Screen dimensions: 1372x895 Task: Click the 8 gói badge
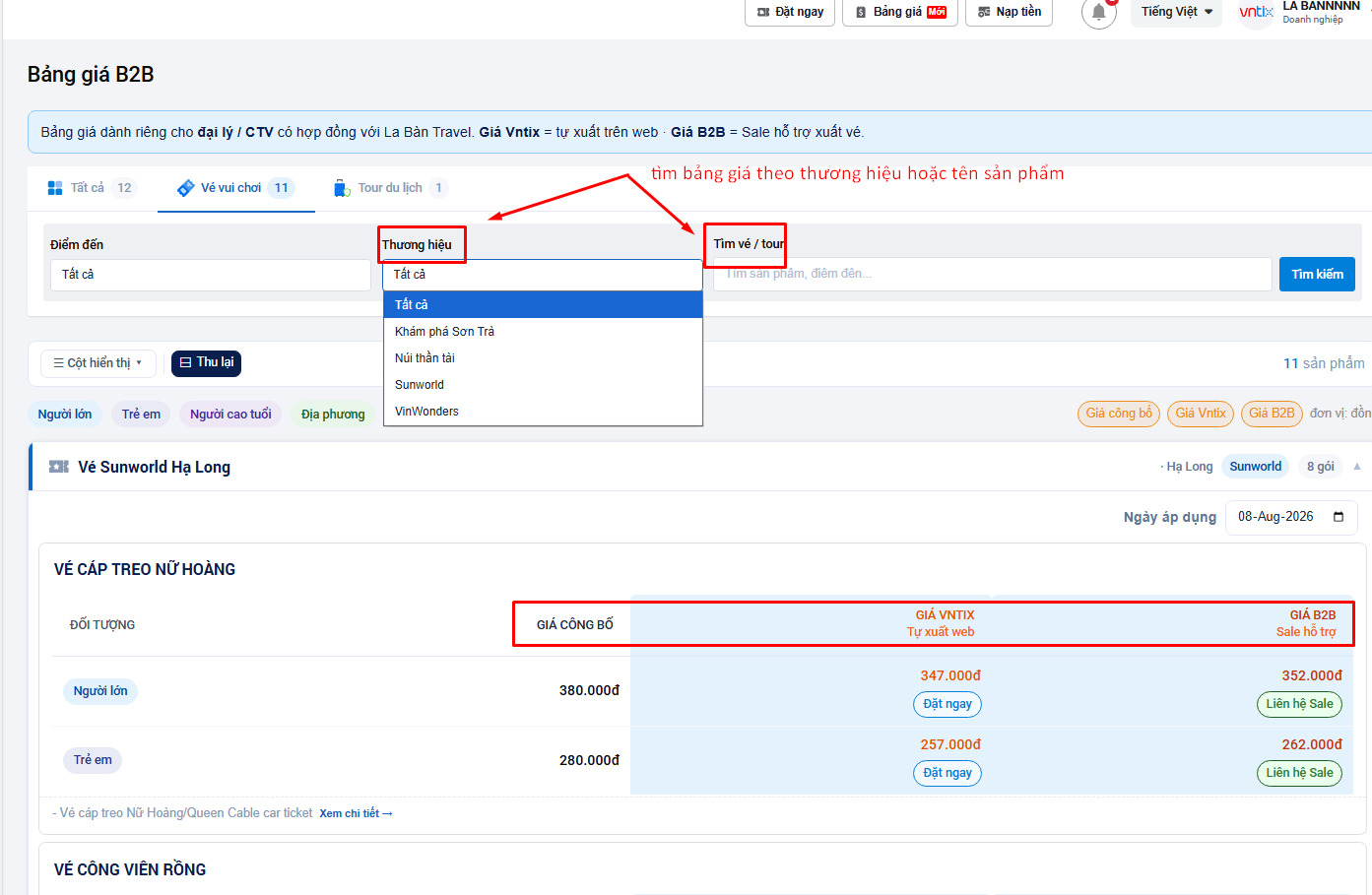1321,467
